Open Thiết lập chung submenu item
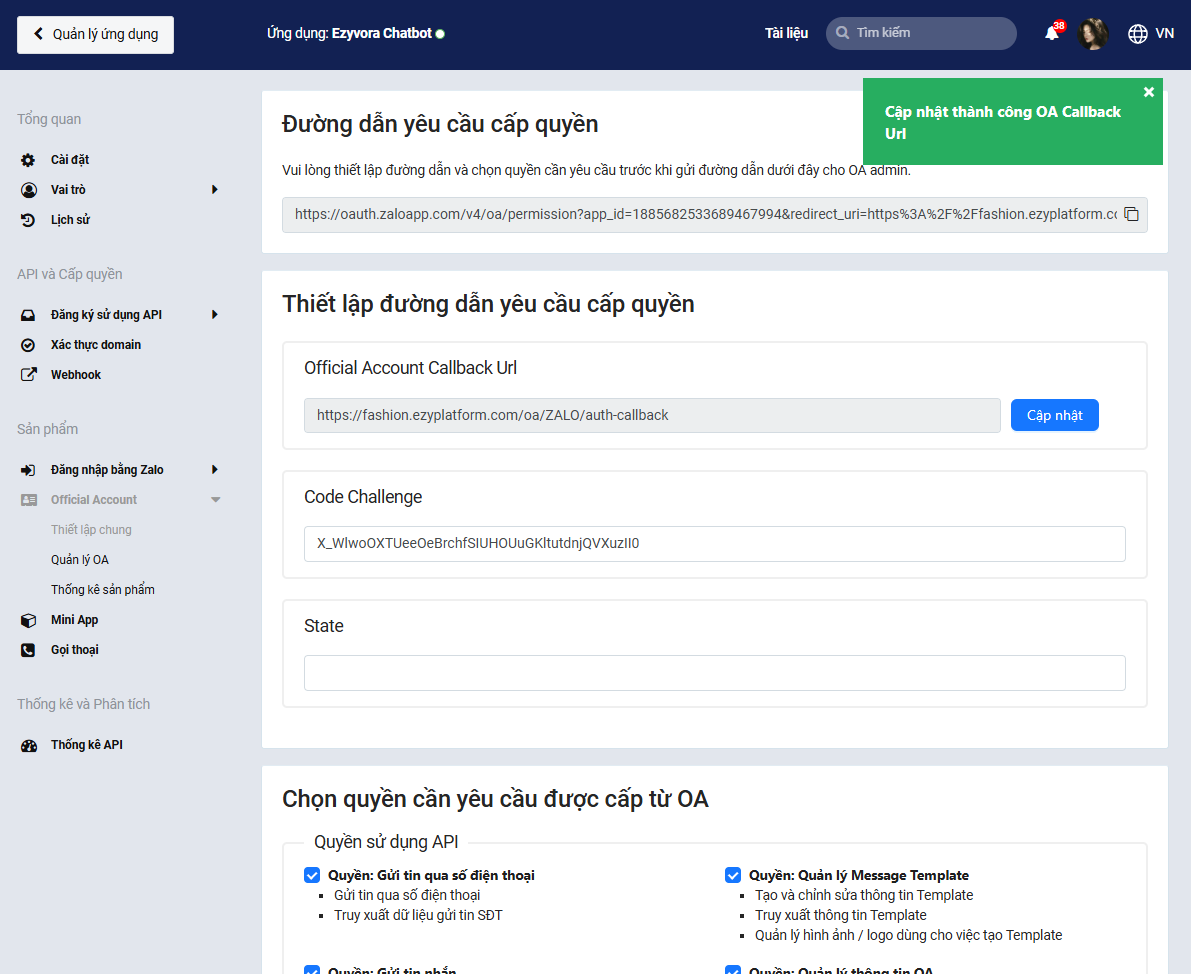Screen dimensions: 1191x974 [x=91, y=530]
